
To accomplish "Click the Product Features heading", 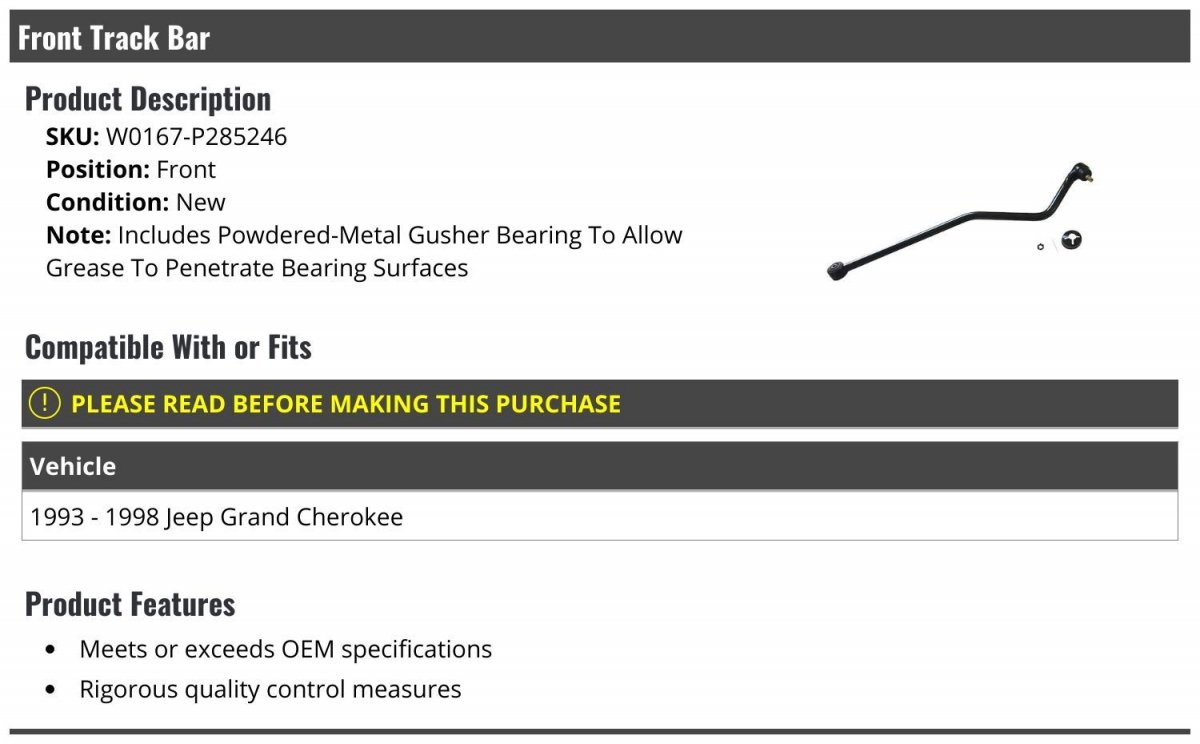I will 130,604.
